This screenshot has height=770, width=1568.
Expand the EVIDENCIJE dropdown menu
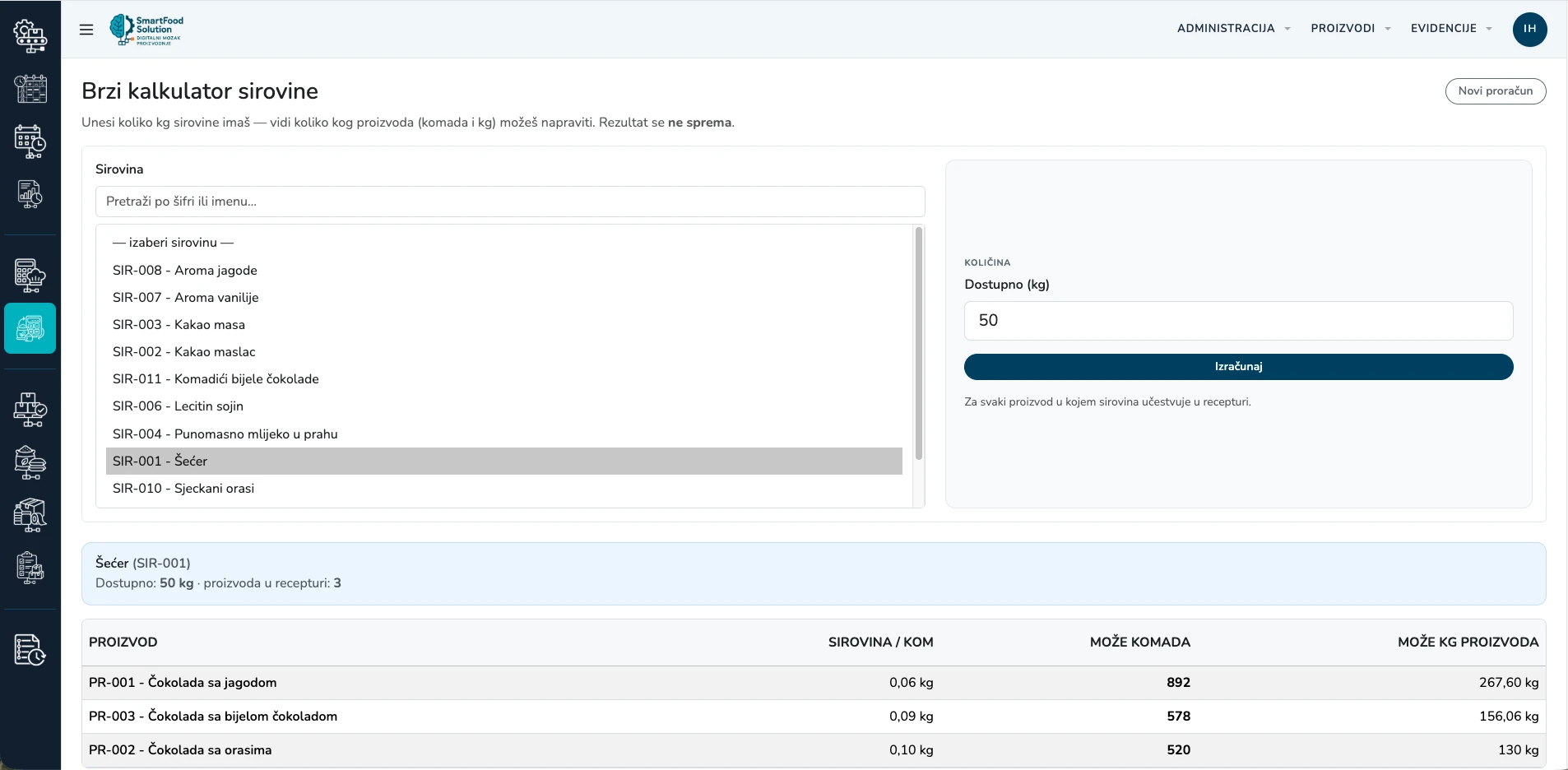point(1451,28)
